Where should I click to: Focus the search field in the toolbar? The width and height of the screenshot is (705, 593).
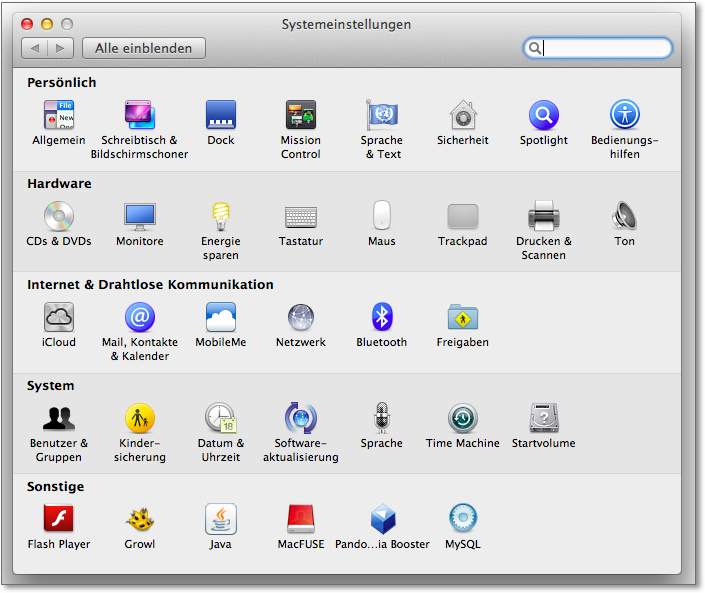coord(607,48)
